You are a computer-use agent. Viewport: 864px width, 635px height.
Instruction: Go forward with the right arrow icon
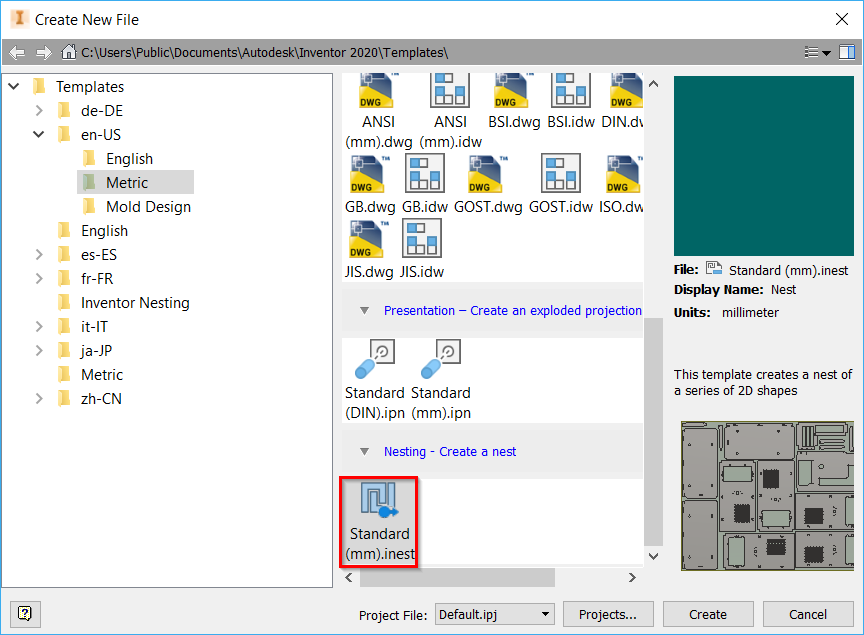44,52
